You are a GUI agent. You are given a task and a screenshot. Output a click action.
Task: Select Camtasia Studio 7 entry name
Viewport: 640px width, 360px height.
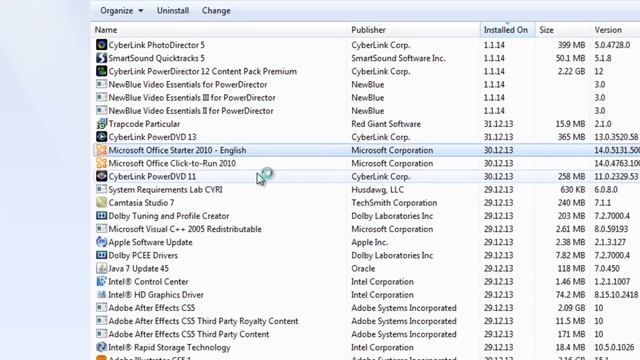click(x=141, y=202)
